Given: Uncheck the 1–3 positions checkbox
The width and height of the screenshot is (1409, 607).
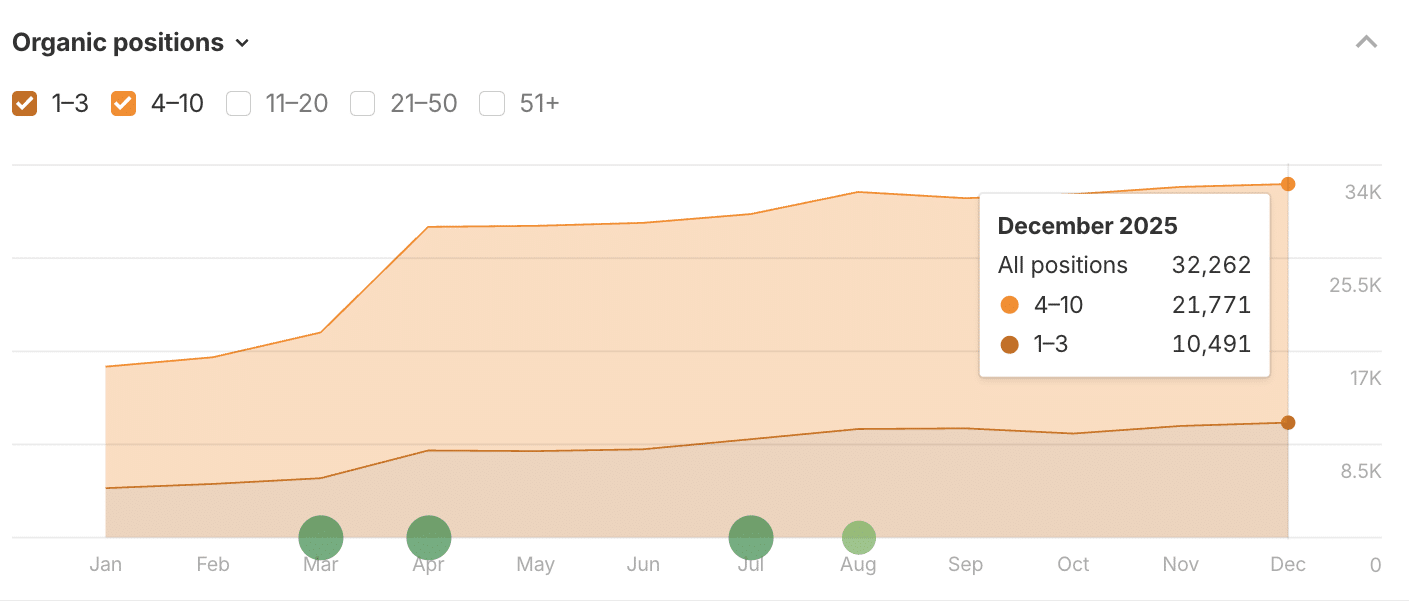Looking at the screenshot, I should [x=25, y=103].
